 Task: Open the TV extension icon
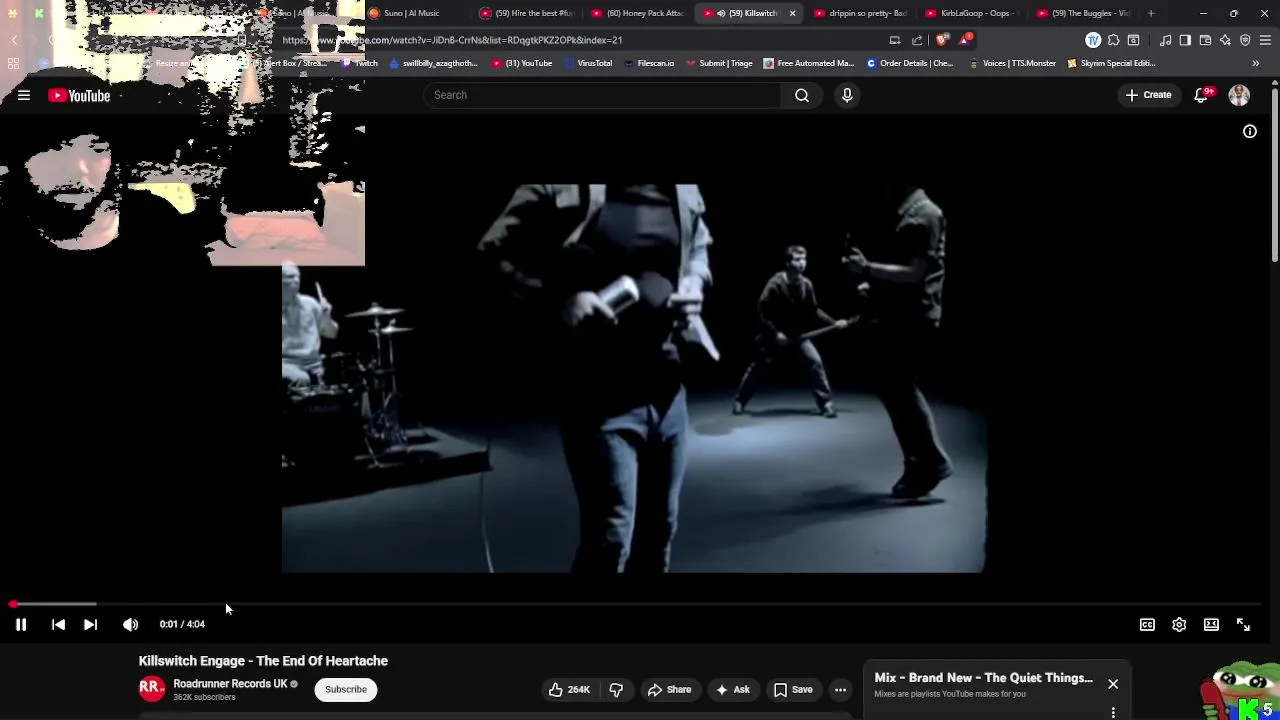tap(1093, 40)
